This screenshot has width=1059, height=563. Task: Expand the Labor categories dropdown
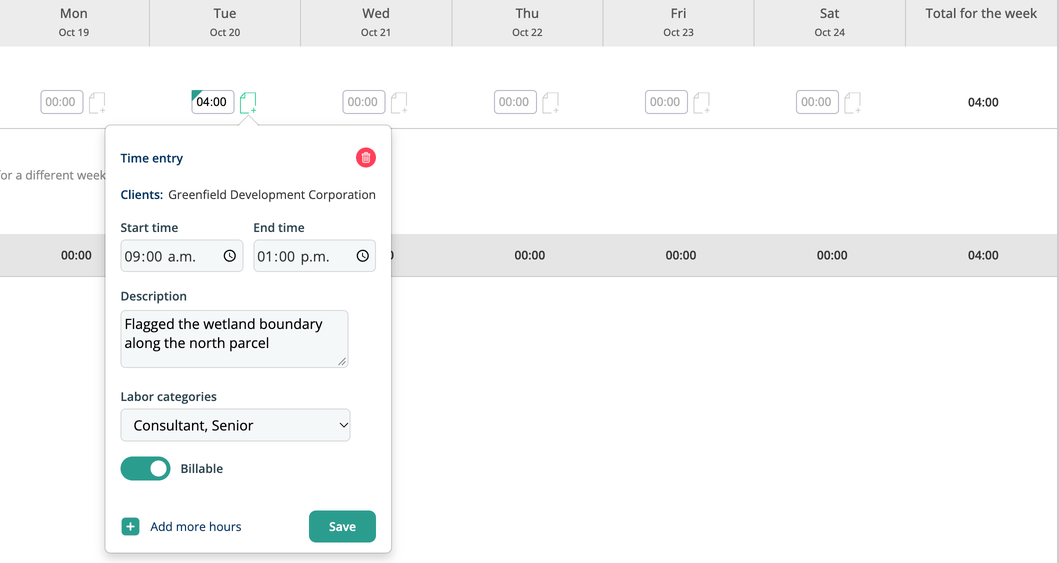pos(235,425)
